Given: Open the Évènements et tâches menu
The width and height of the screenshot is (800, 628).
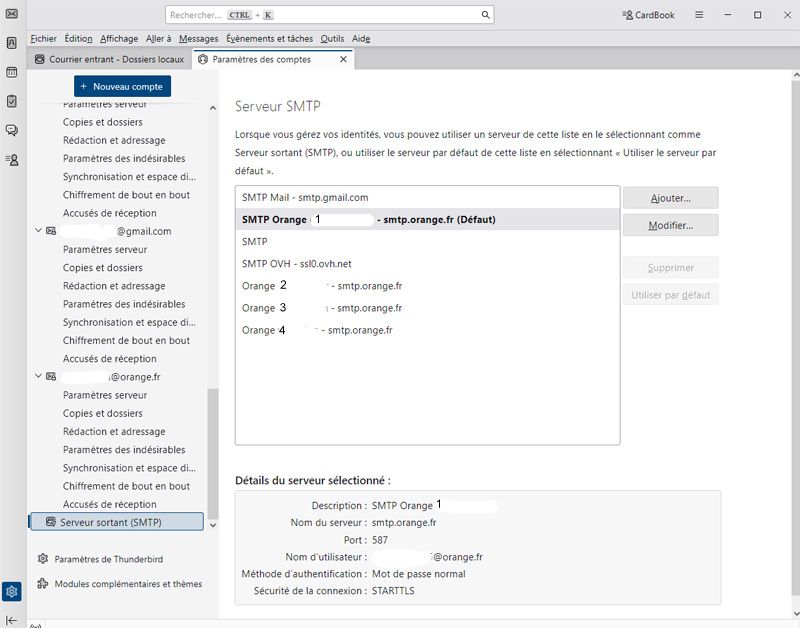Looking at the screenshot, I should (269, 39).
